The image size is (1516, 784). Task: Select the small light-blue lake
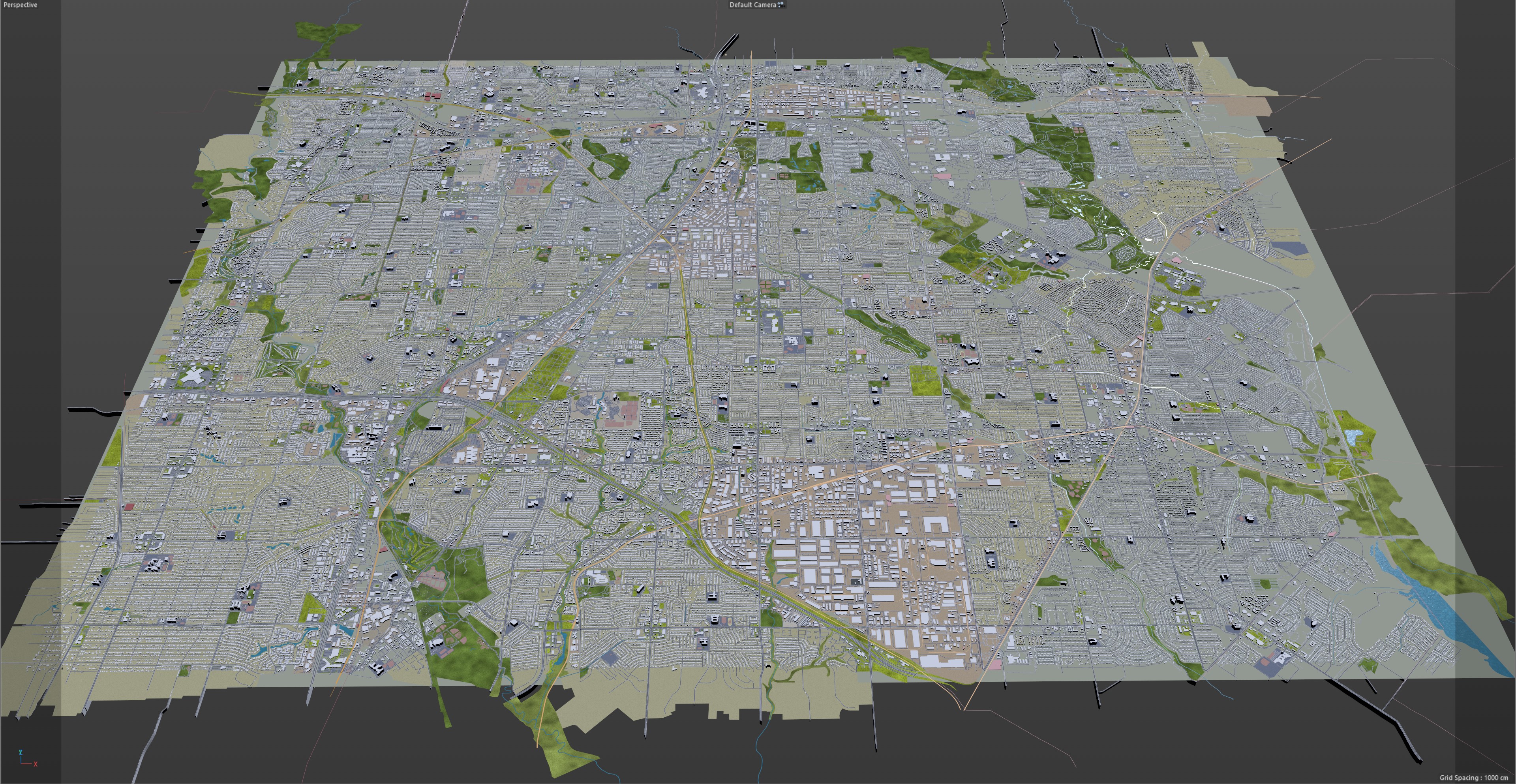point(1353,437)
